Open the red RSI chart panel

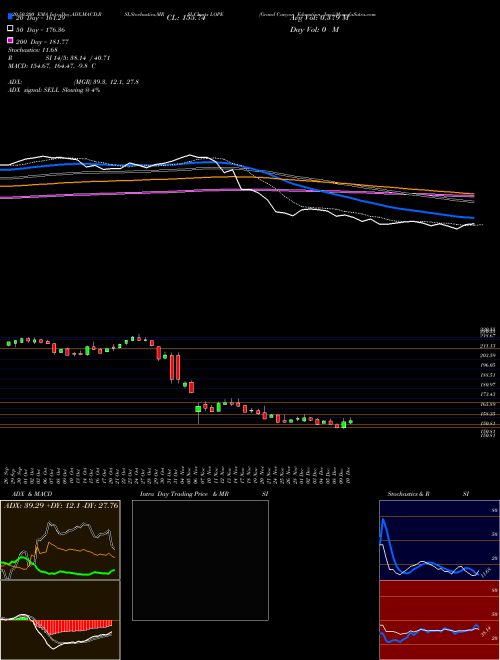tap(439, 620)
